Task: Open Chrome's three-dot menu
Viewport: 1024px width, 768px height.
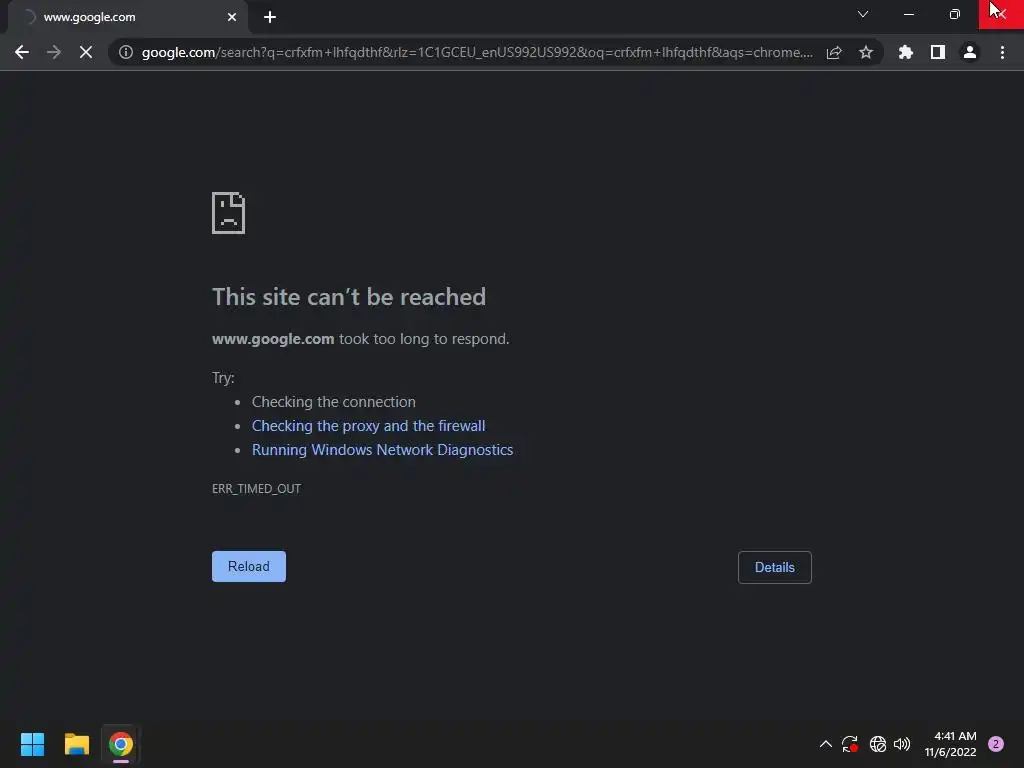Action: (1002, 52)
